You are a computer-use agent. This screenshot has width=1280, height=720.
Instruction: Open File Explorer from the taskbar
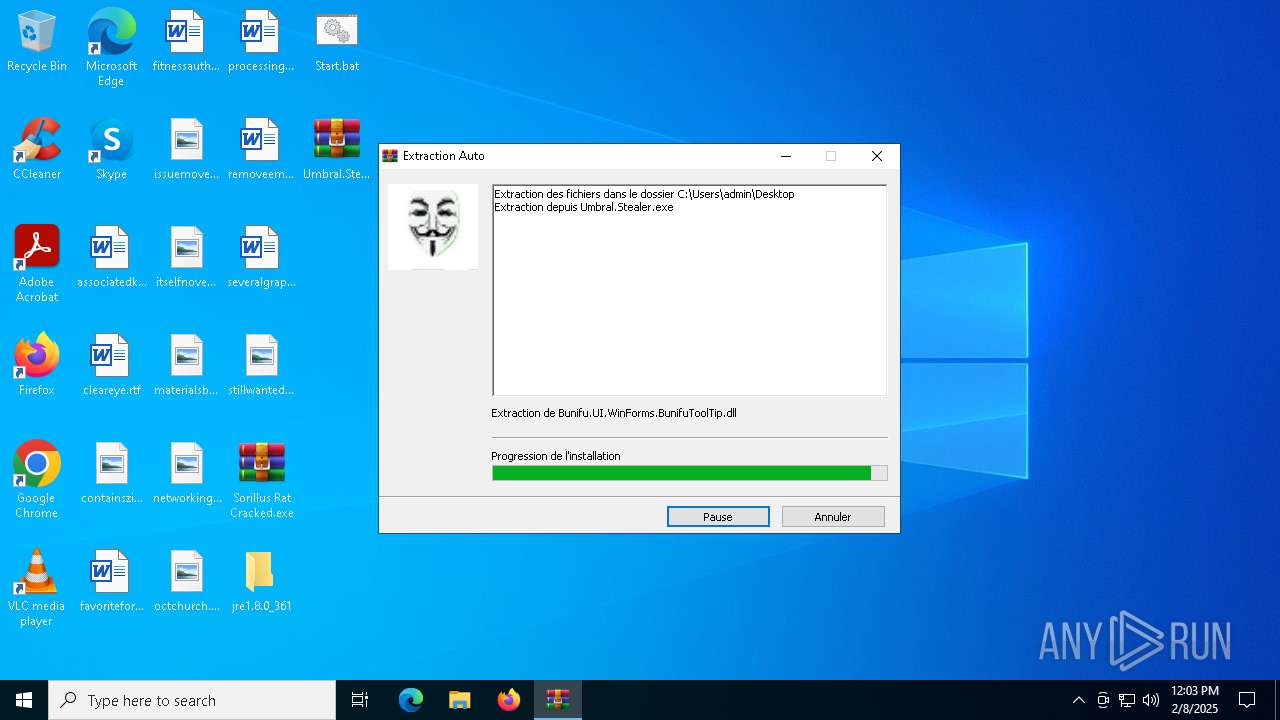tap(459, 700)
